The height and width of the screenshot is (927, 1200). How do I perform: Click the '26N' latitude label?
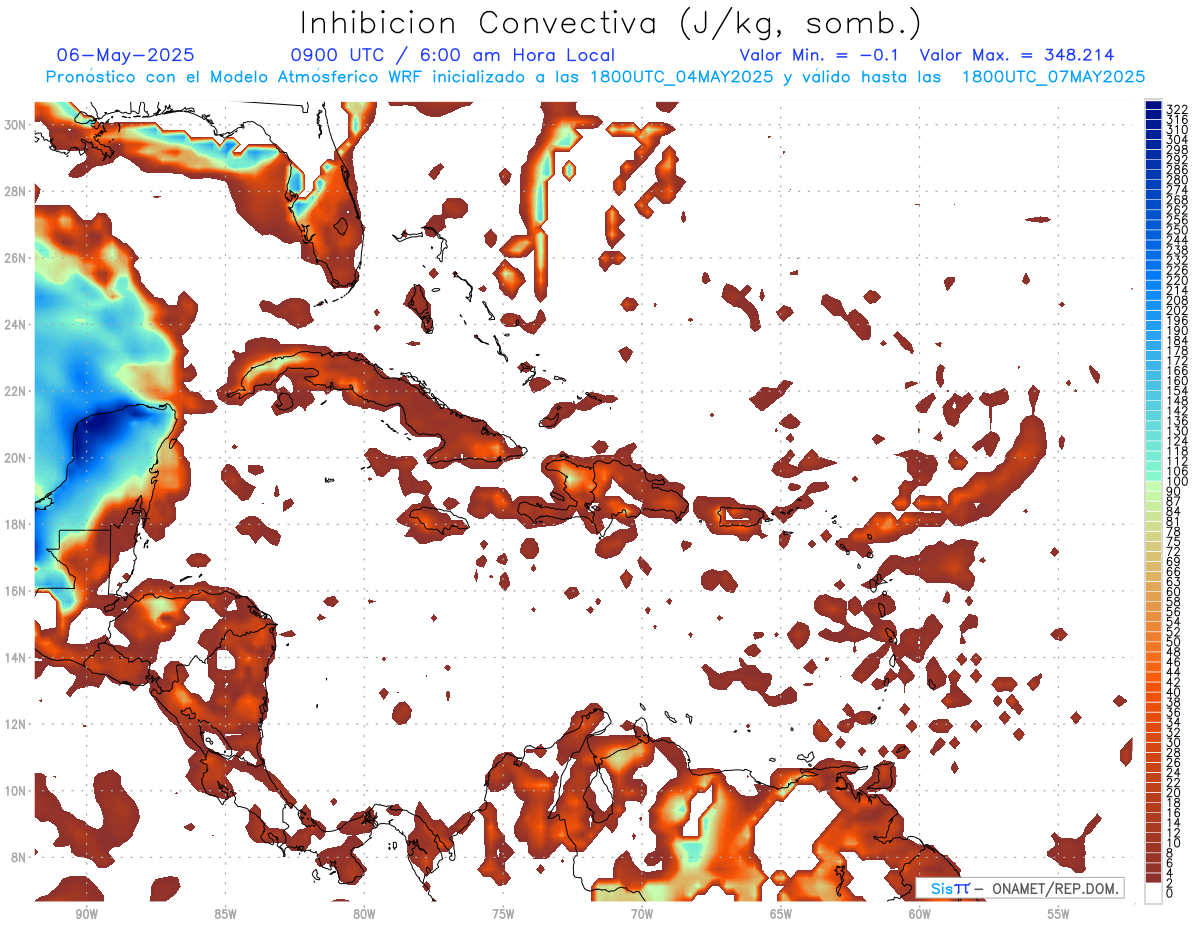point(15,257)
